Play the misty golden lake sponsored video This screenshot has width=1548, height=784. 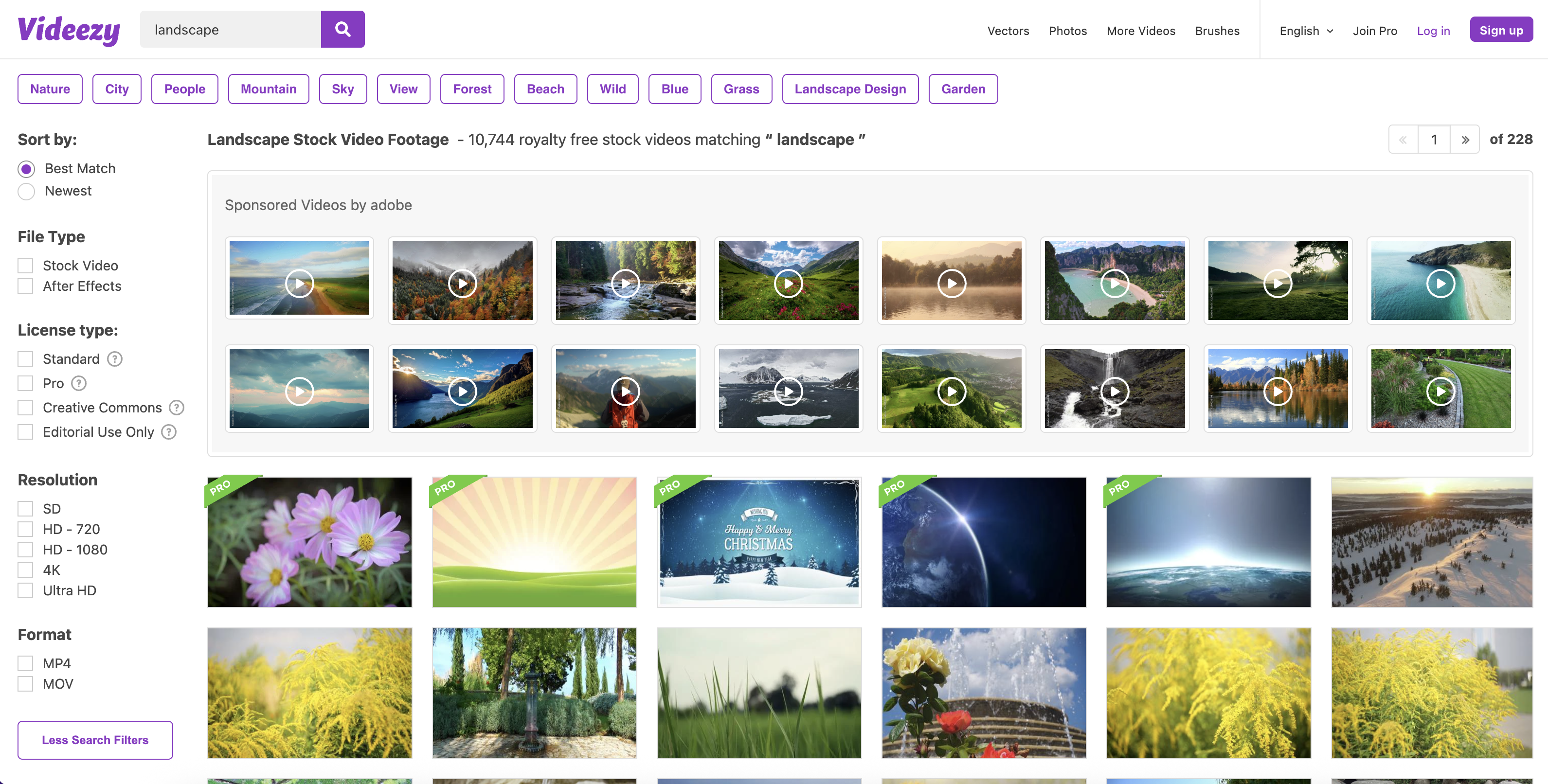[x=952, y=280]
